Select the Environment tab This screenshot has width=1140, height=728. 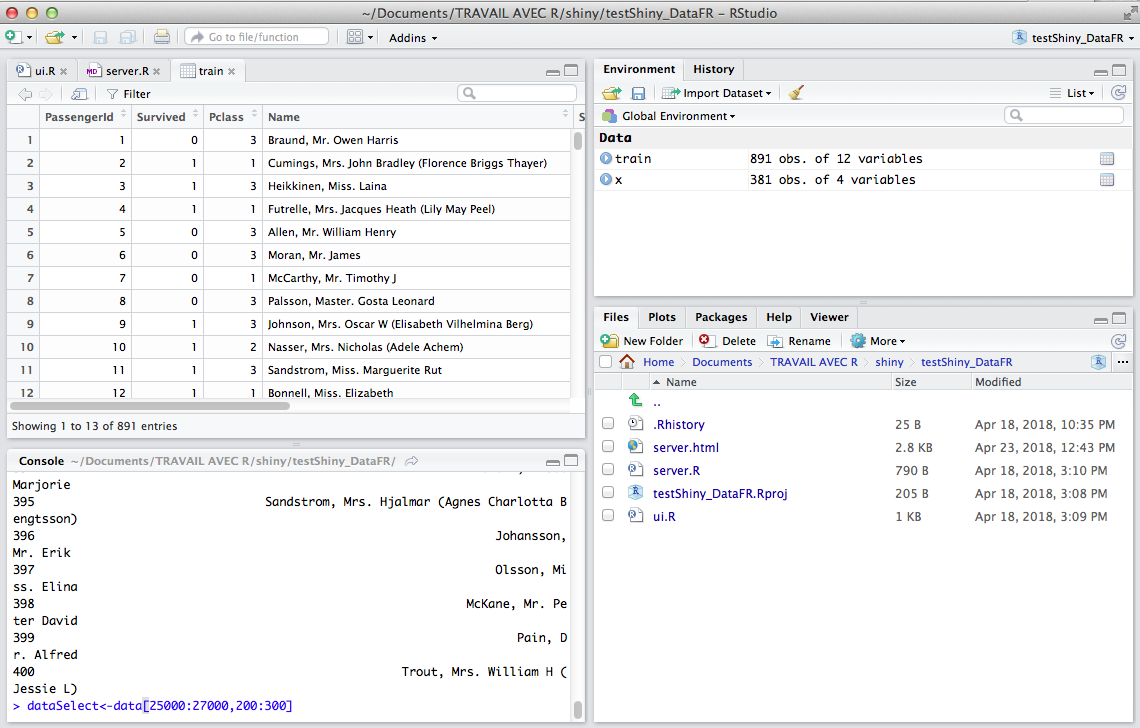tap(639, 69)
